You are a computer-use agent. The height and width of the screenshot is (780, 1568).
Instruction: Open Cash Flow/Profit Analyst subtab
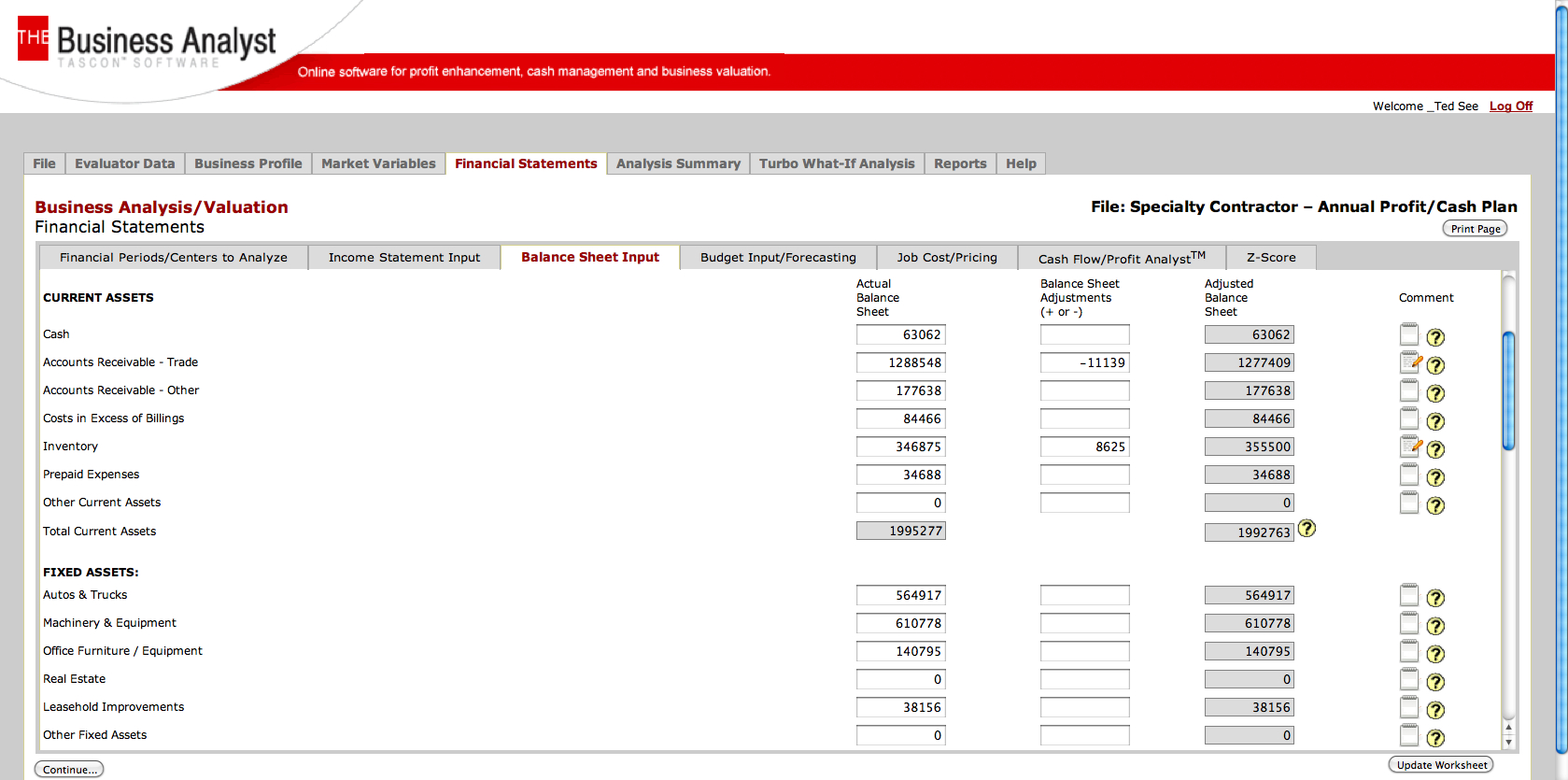click(x=1122, y=258)
